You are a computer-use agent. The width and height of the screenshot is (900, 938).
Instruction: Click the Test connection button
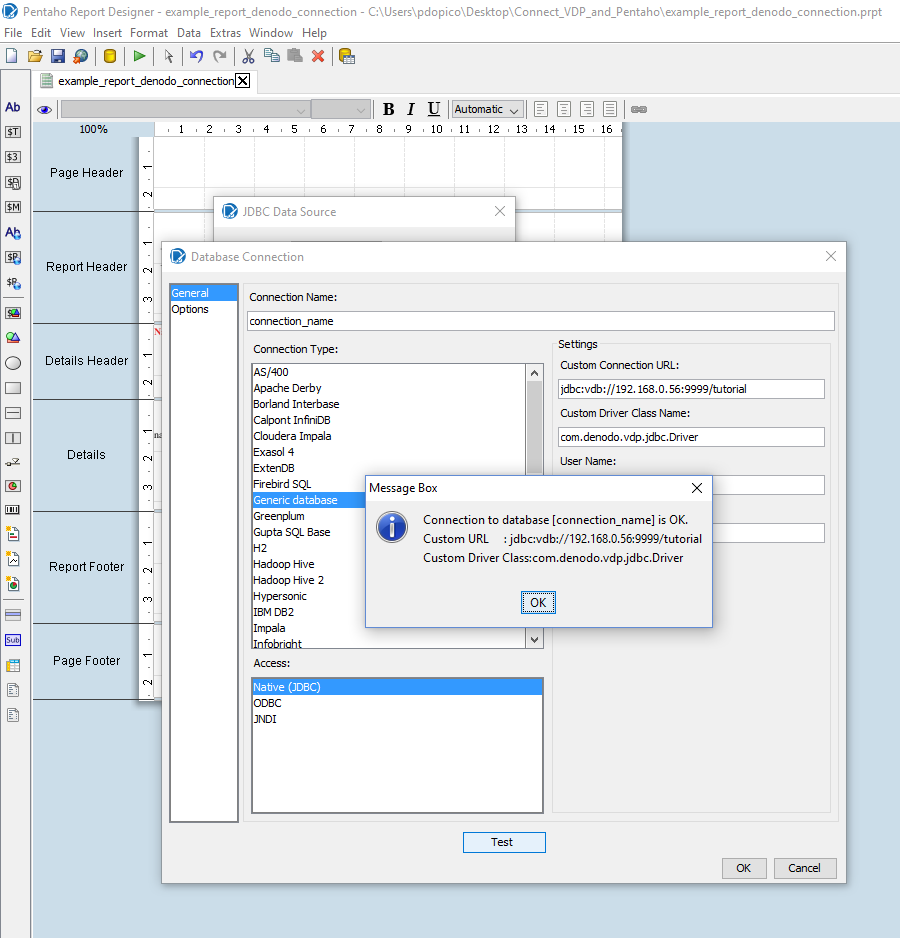pos(503,842)
